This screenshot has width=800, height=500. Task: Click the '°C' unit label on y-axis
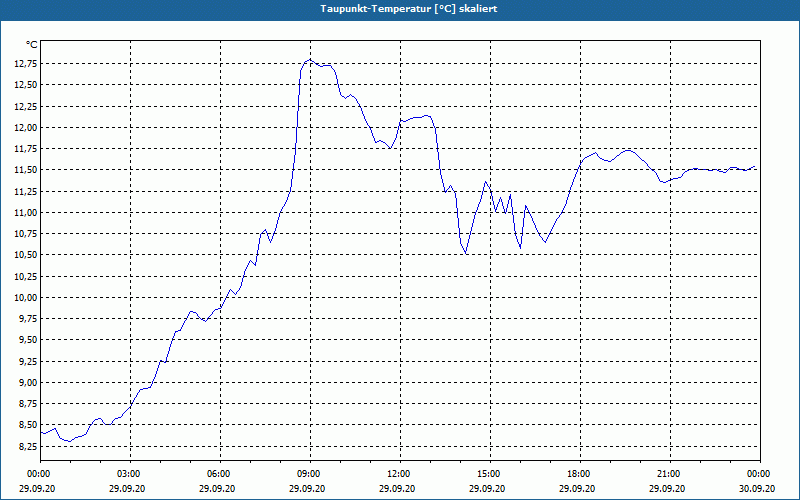click(x=32, y=45)
